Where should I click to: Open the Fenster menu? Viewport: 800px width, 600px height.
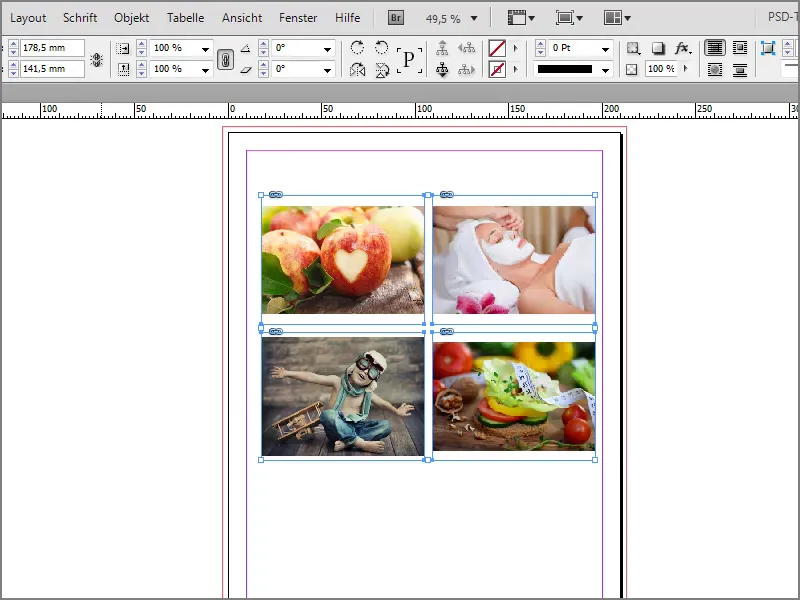pos(298,17)
